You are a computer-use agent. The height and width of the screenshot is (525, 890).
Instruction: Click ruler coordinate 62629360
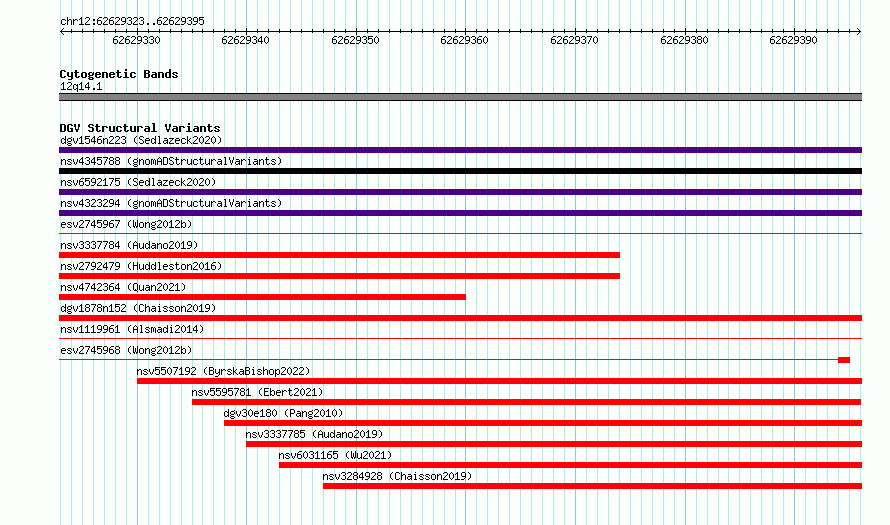coord(464,40)
